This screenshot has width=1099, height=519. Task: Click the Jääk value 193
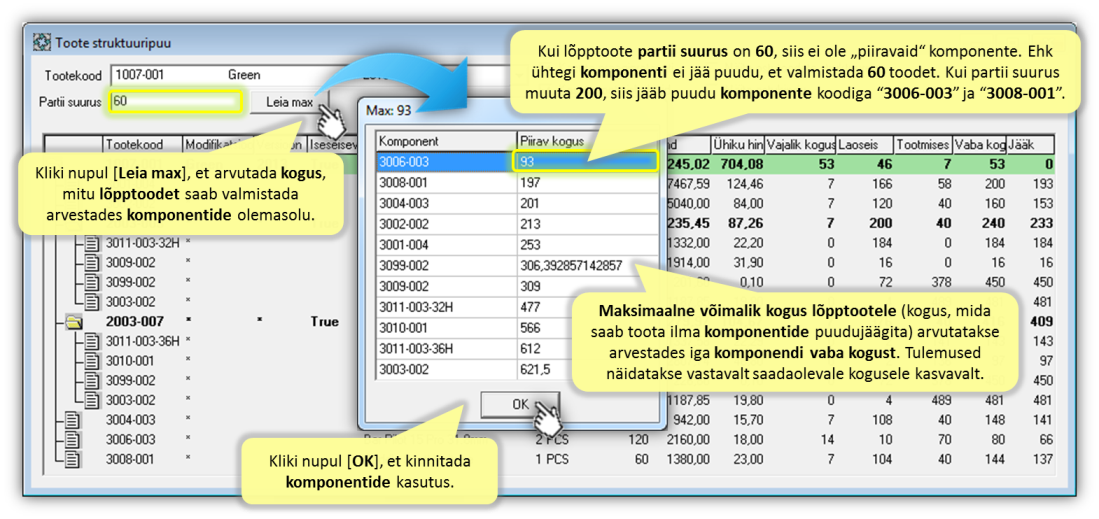(x=1042, y=184)
